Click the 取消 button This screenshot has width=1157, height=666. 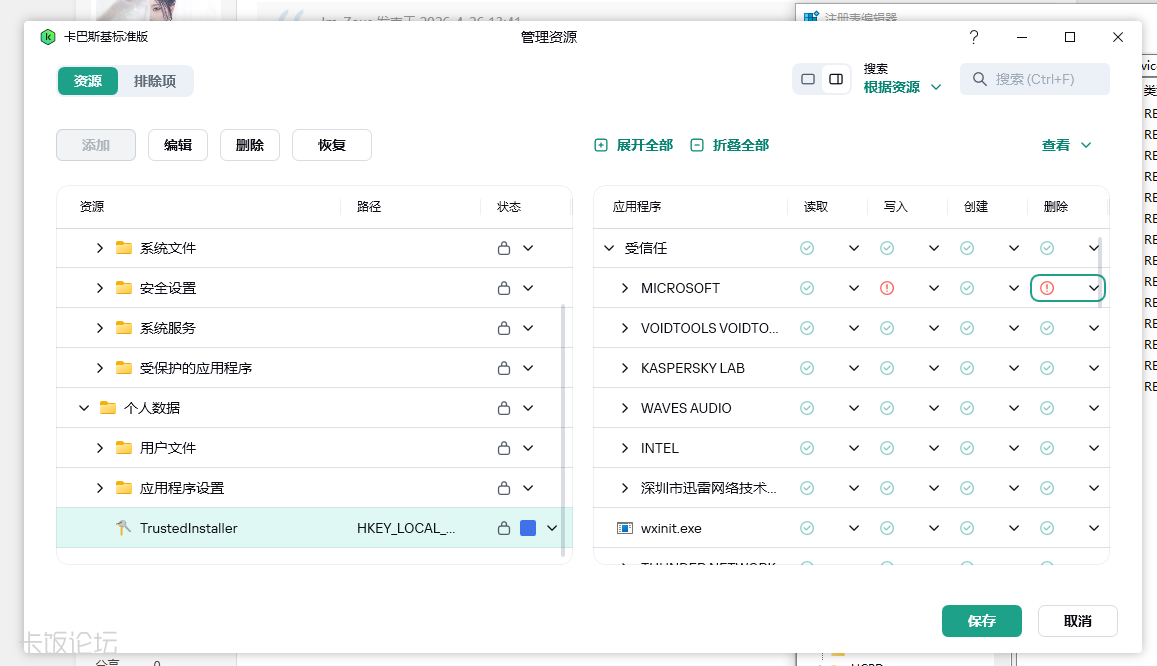(x=1077, y=621)
